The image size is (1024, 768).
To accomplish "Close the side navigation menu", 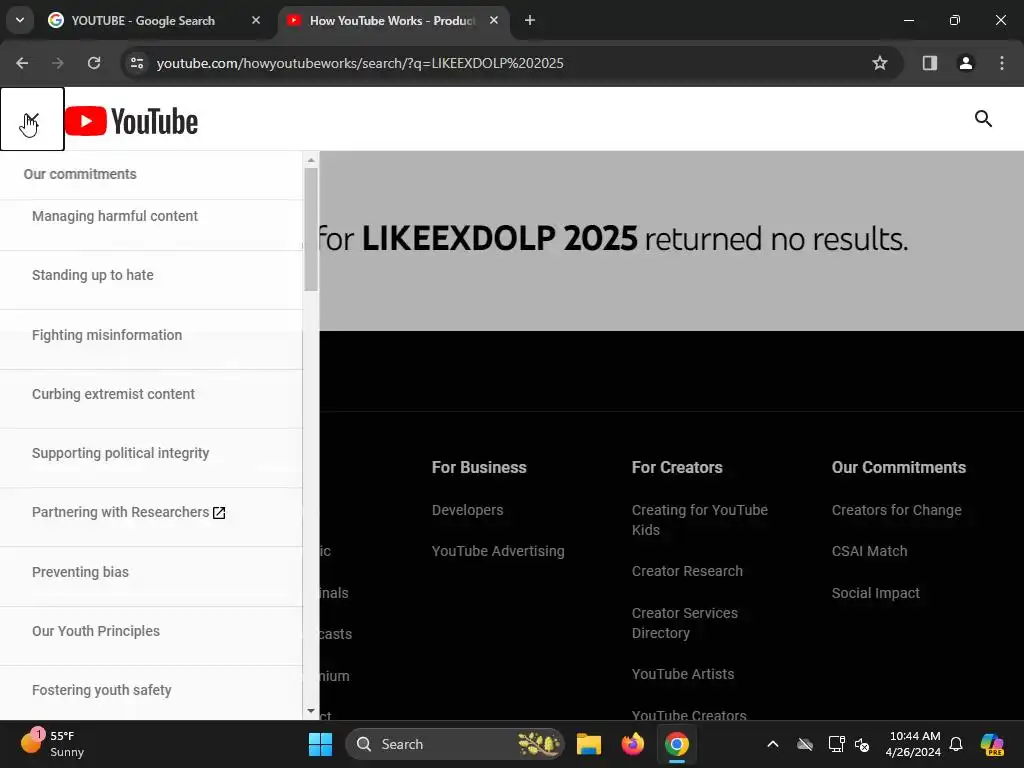I will pos(31,119).
